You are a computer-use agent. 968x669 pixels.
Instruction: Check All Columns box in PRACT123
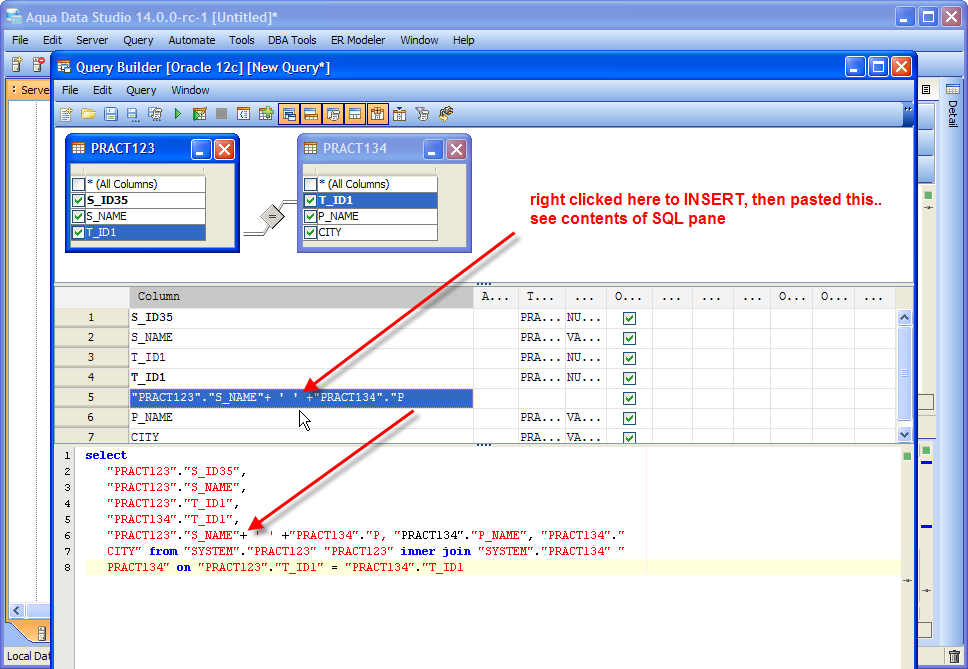click(x=78, y=184)
